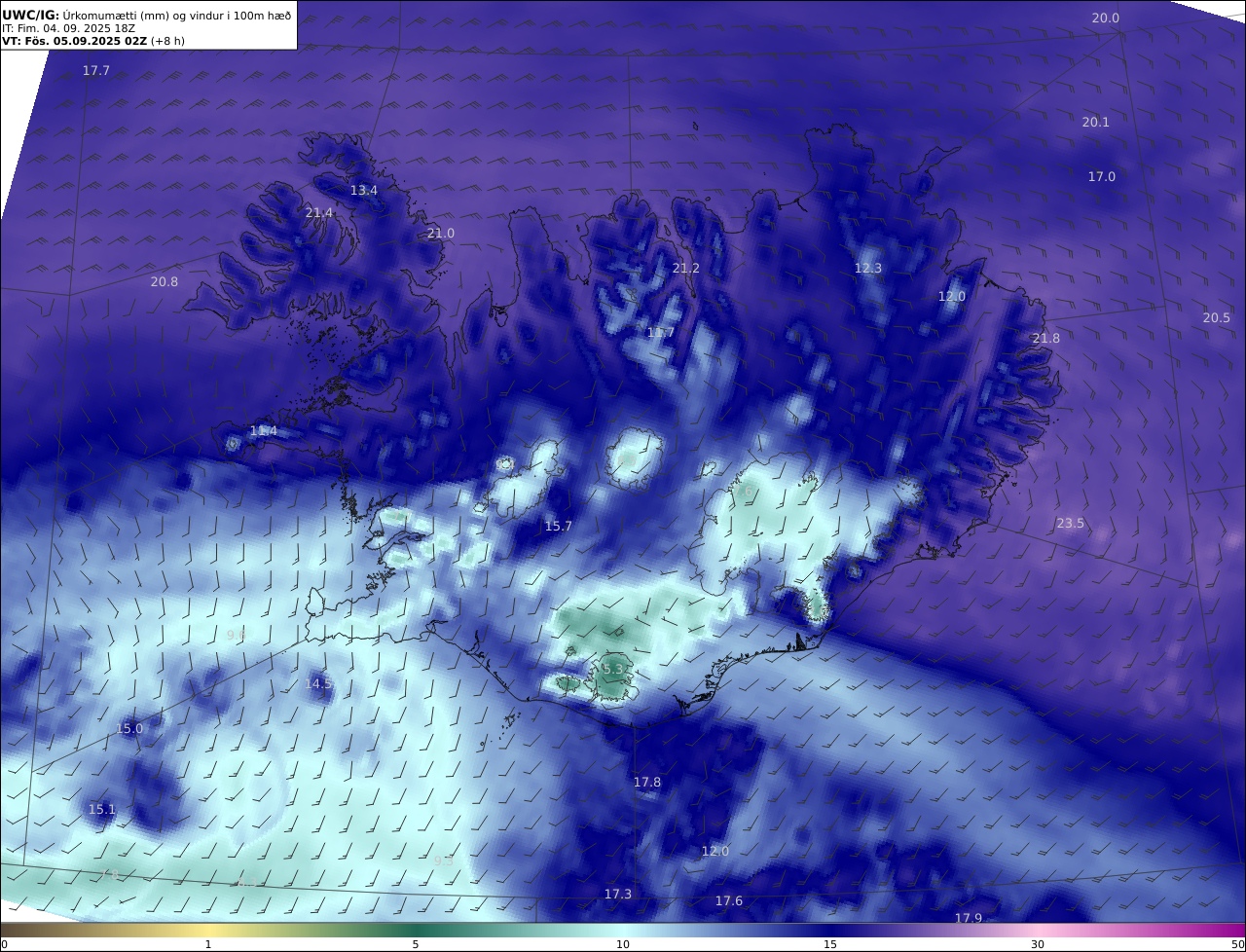The width and height of the screenshot is (1246, 952).
Task: Pick the 14.5 value label
Action: click(x=318, y=683)
